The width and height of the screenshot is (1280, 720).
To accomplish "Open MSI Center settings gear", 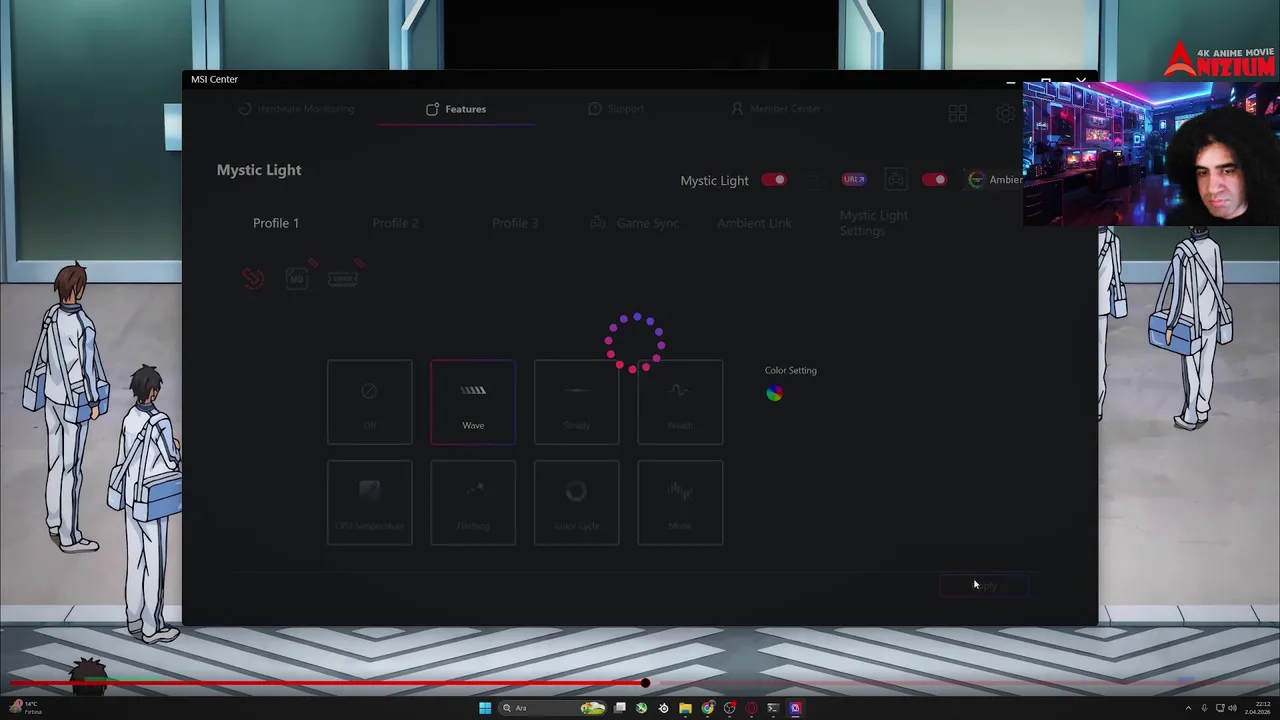I will [x=1006, y=114].
